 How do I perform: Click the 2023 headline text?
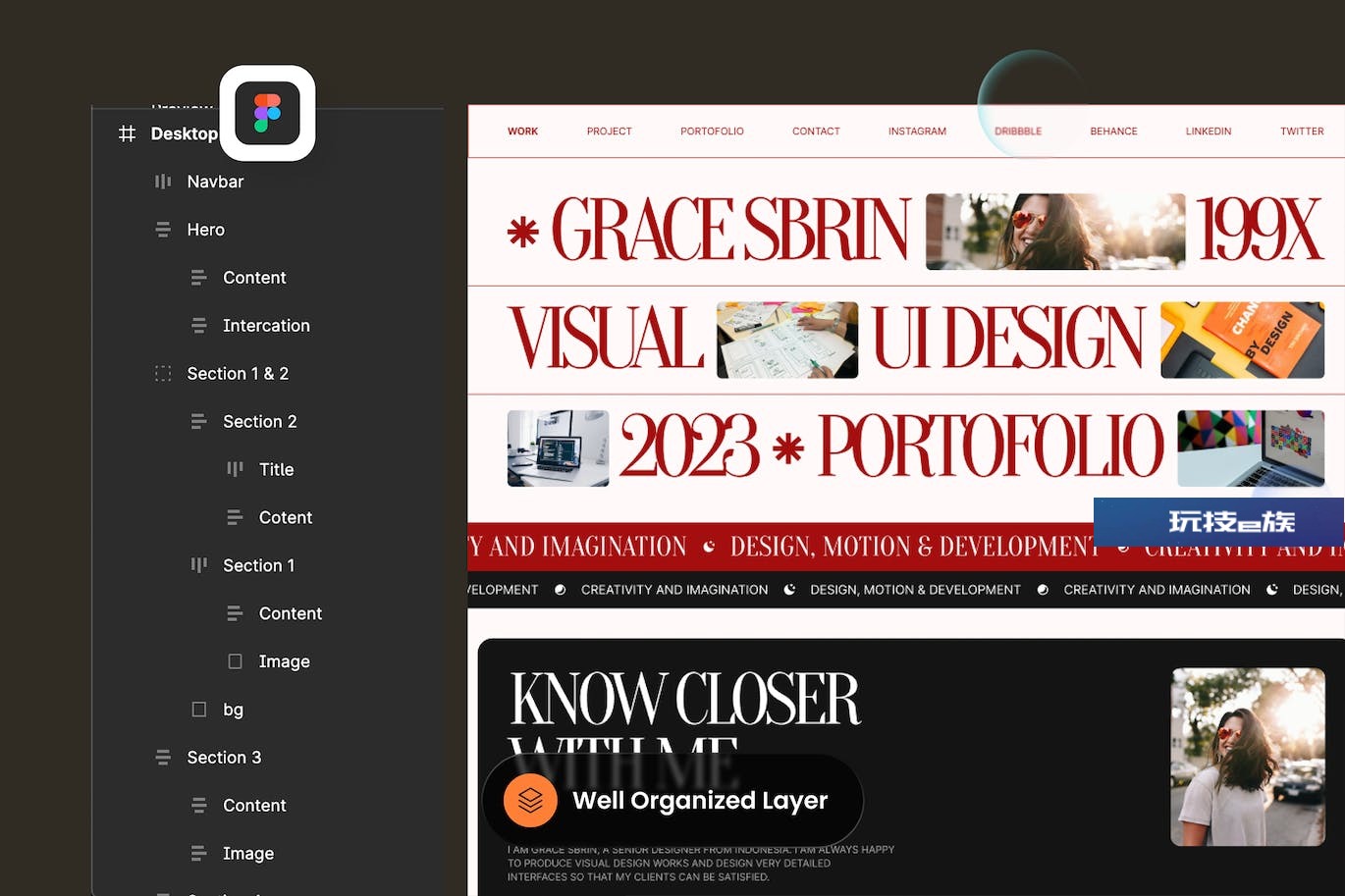point(689,448)
